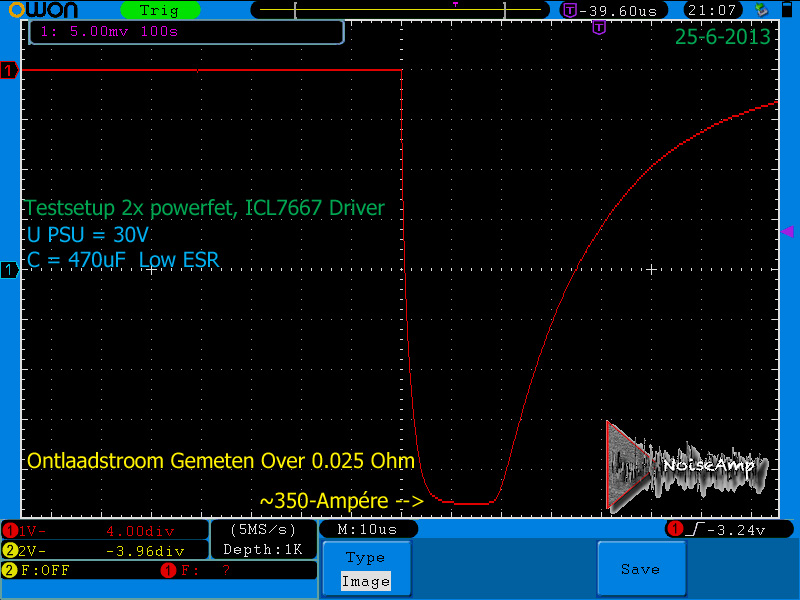Click the '(5MS/s)' sample rate readout
This screenshot has height=600, width=800.
[x=263, y=530]
